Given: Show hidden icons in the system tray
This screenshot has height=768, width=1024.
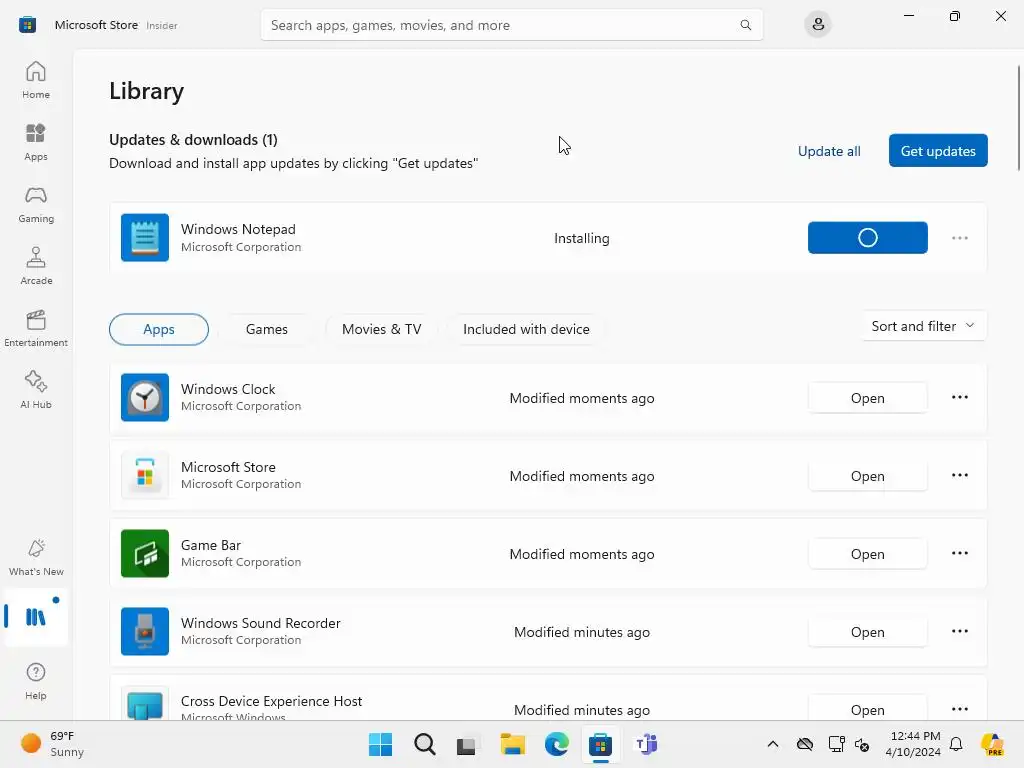Looking at the screenshot, I should click(x=773, y=744).
